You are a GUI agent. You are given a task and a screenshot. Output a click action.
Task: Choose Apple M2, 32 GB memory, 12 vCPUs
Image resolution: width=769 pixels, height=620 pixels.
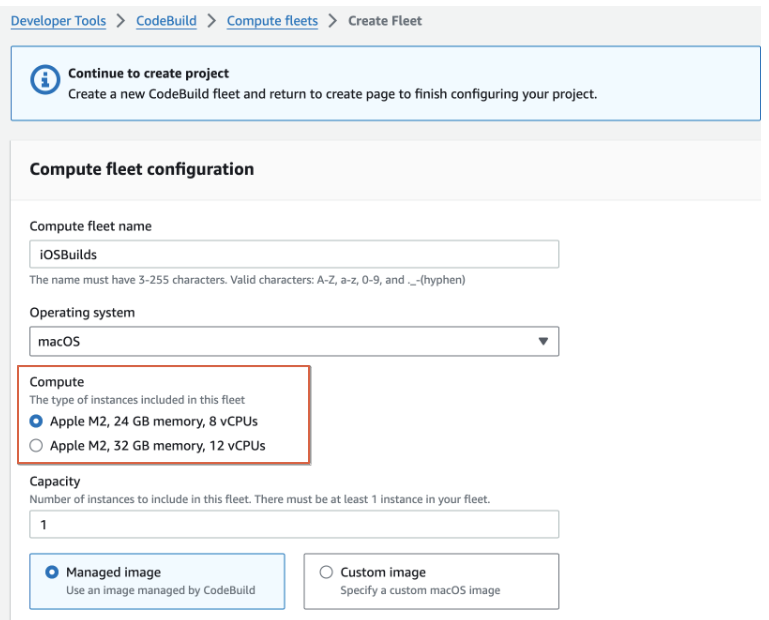[x=37, y=446]
